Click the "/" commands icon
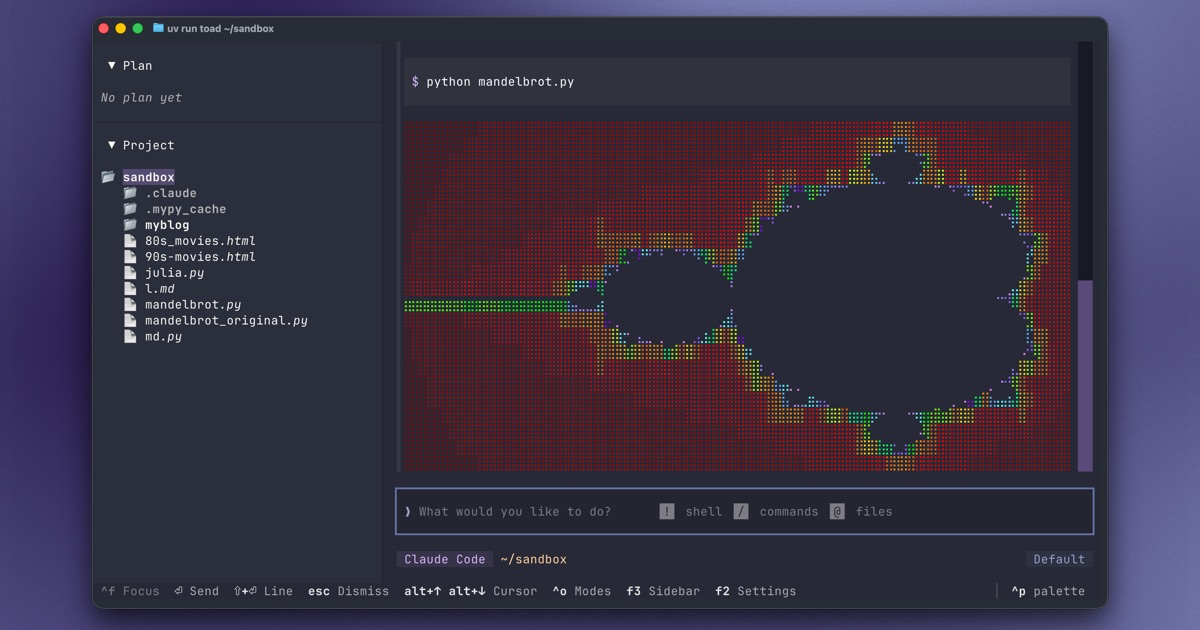This screenshot has width=1200, height=630. (x=741, y=511)
